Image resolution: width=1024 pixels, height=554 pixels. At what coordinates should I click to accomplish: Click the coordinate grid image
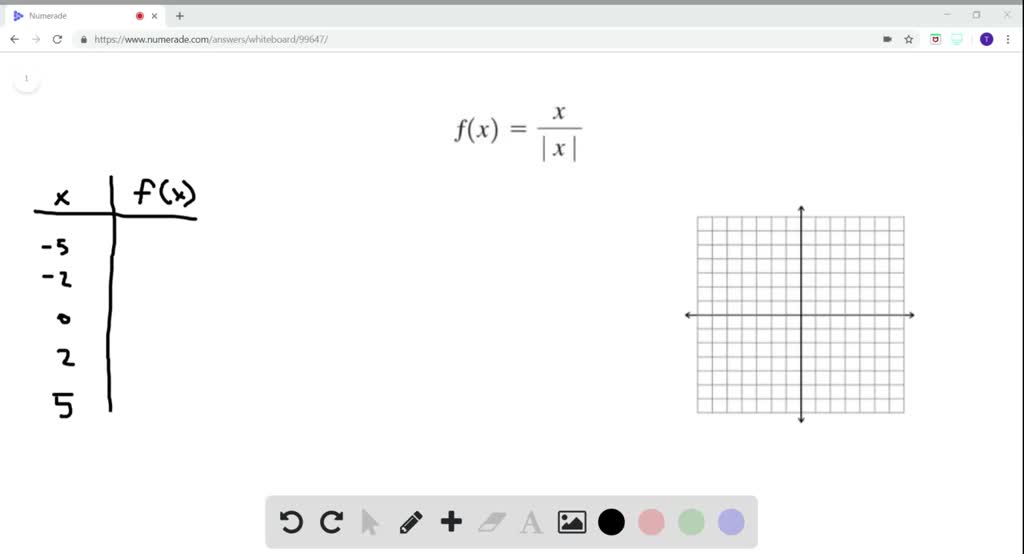pyautogui.click(x=800, y=315)
